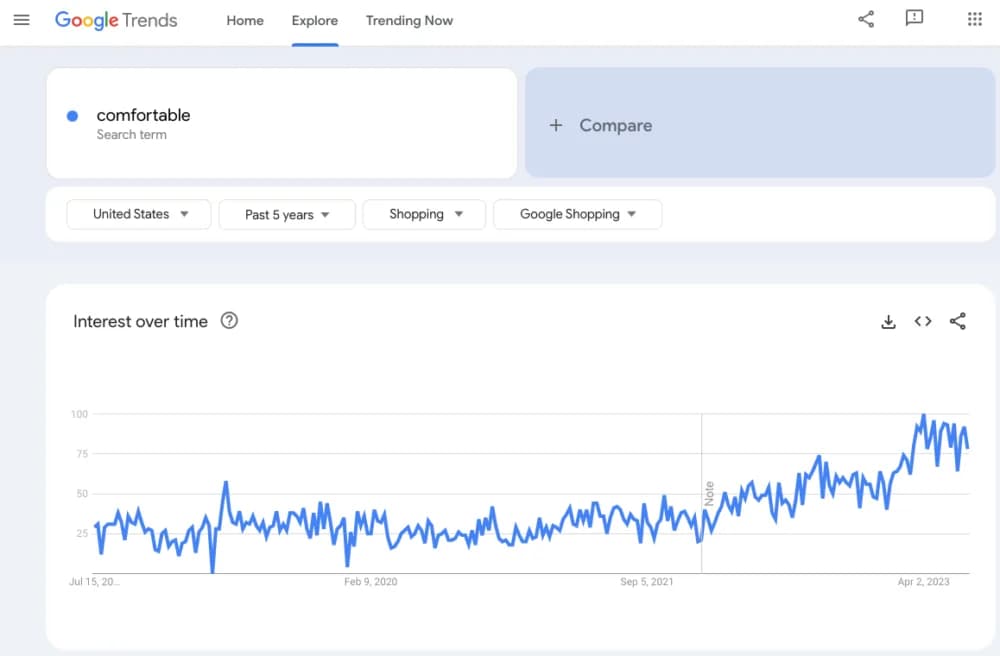Image resolution: width=1000 pixels, height=656 pixels.
Task: Open the send feedback icon
Action: (x=915, y=18)
